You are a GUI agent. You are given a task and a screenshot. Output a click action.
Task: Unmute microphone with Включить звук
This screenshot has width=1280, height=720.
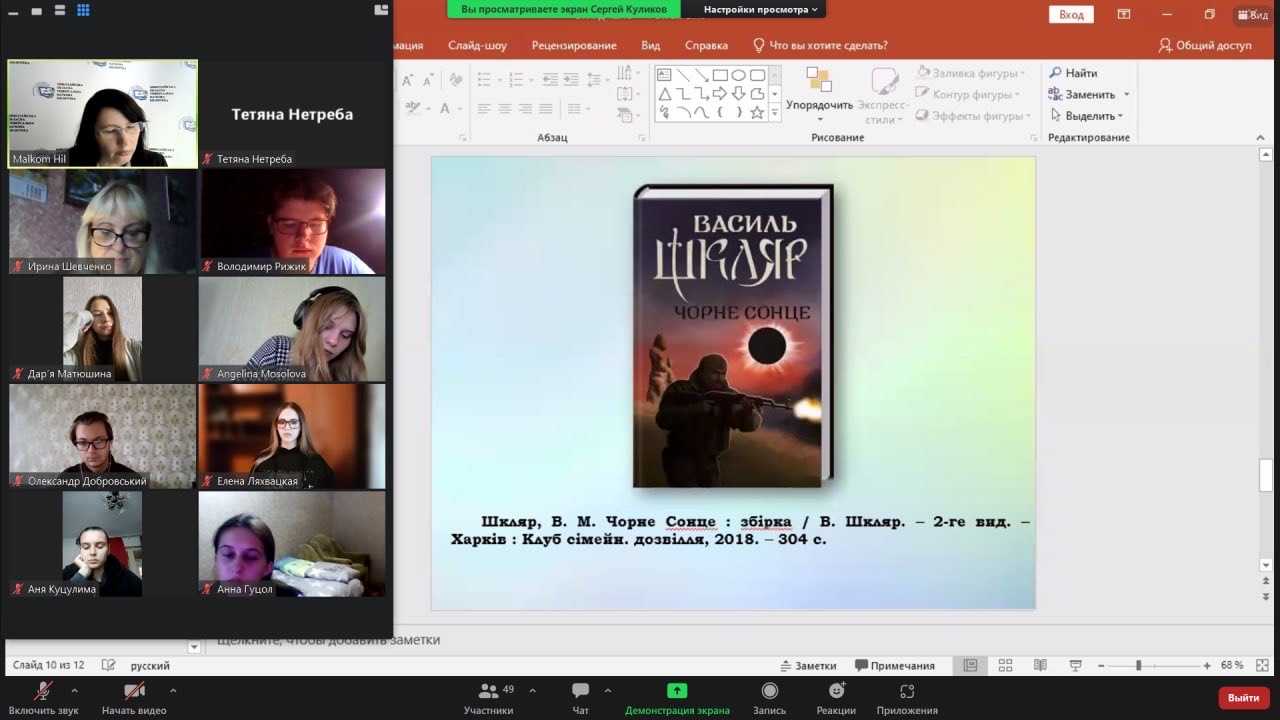[x=43, y=692]
